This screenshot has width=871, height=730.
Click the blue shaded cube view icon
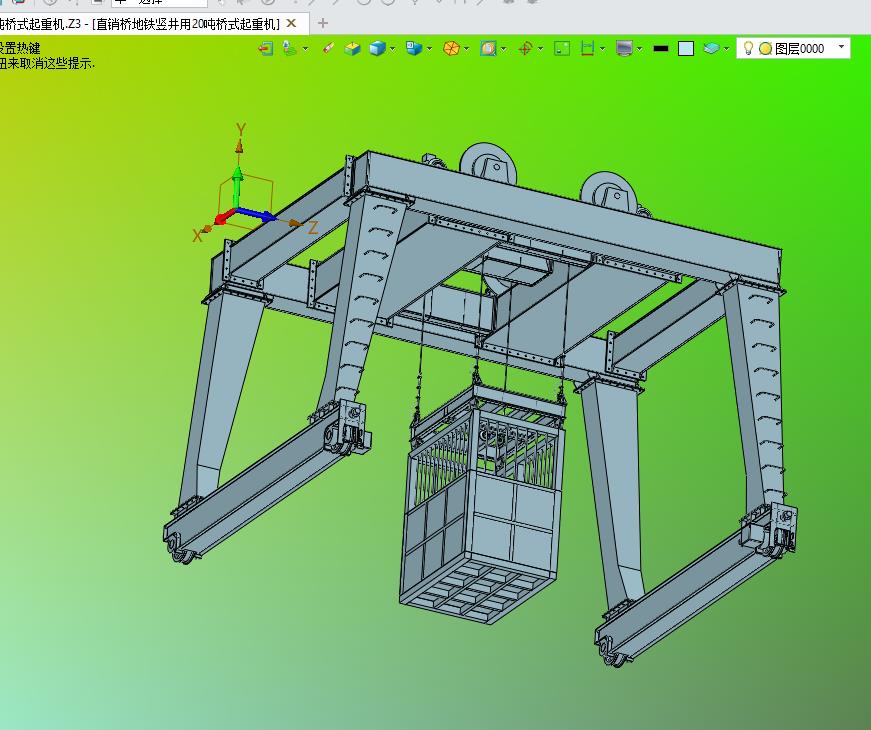[x=377, y=48]
